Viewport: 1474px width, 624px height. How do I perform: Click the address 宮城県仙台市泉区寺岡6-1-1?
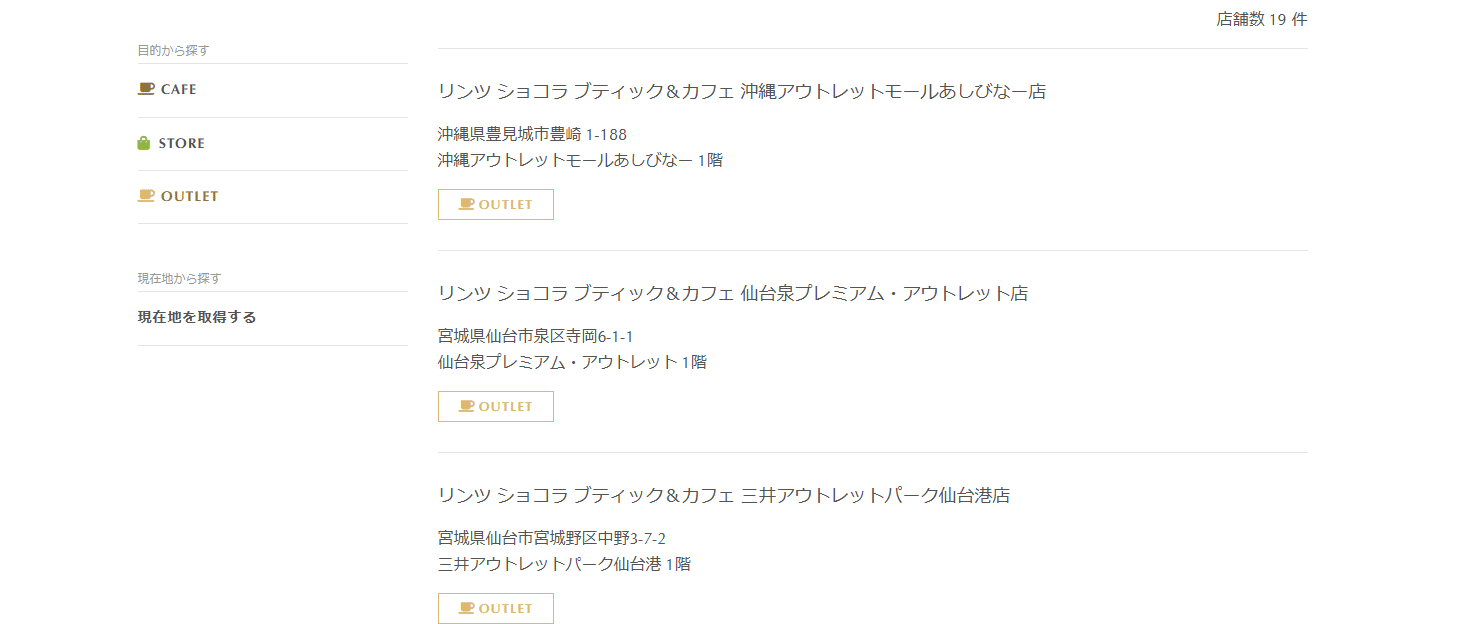[535, 336]
